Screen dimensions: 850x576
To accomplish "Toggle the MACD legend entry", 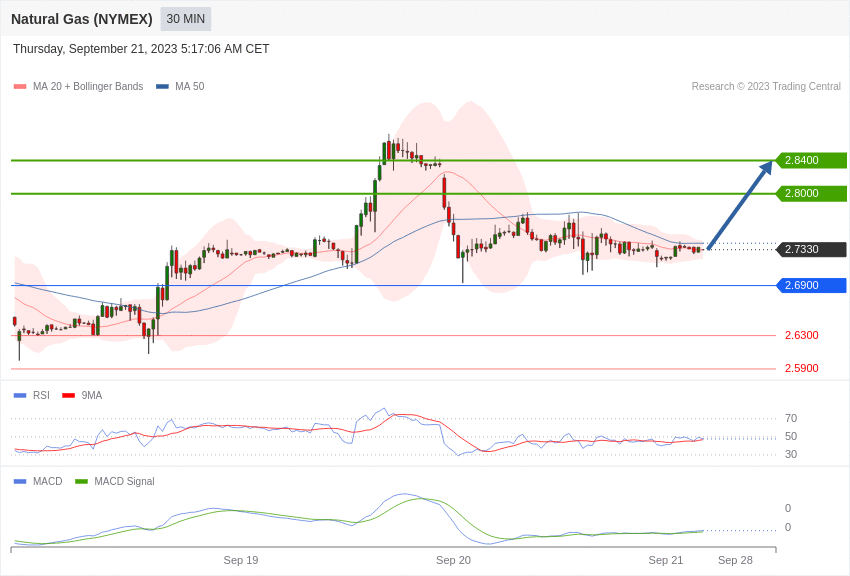I will click(38, 481).
